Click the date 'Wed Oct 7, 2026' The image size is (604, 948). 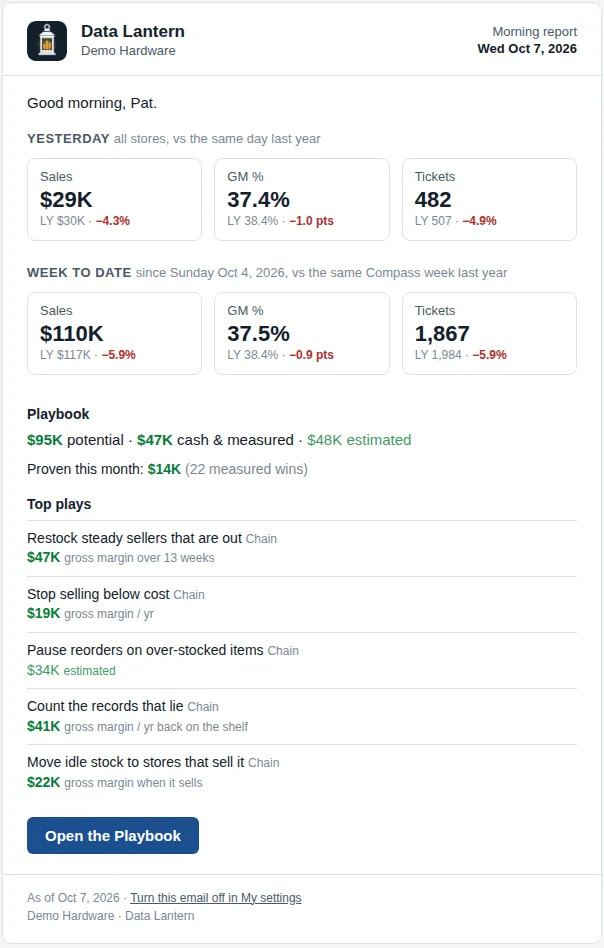pos(527,48)
